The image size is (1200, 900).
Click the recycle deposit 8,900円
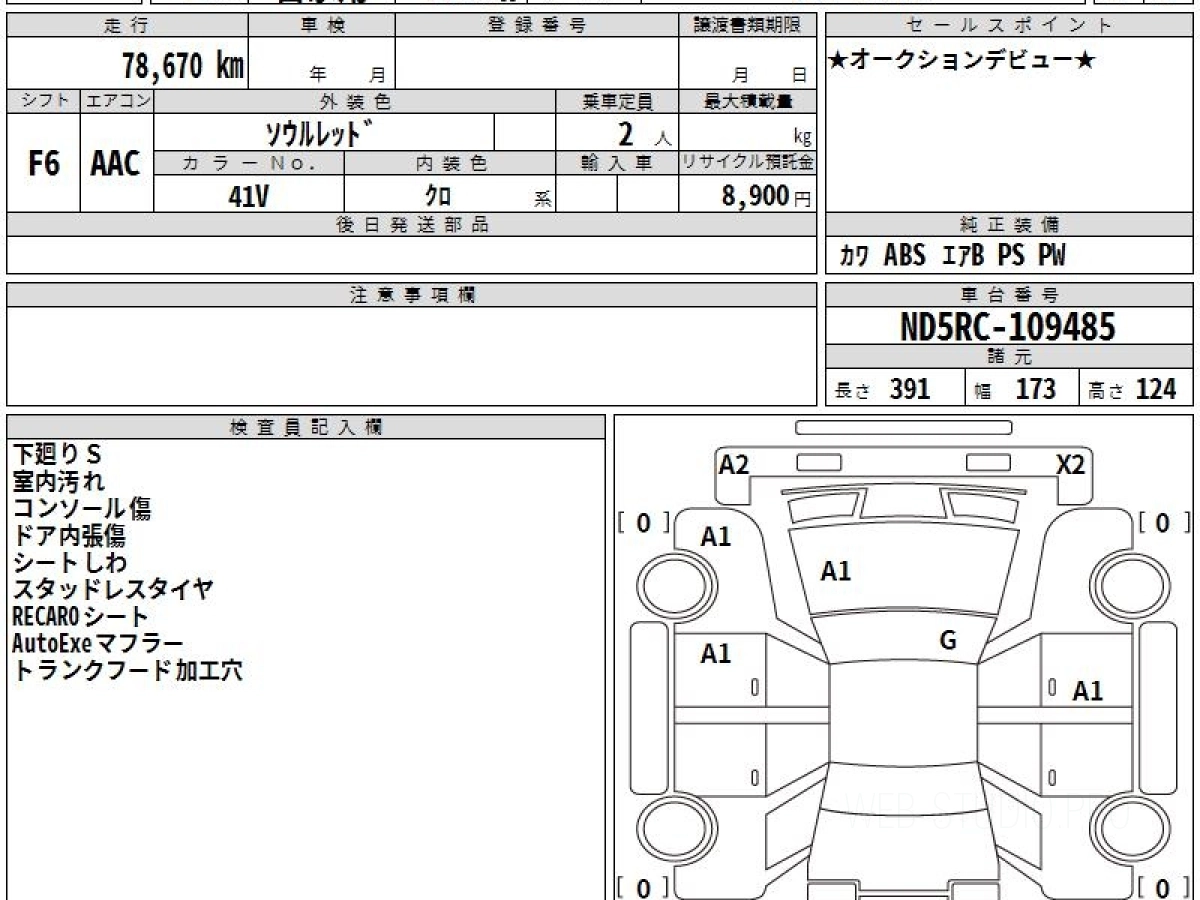(767, 196)
